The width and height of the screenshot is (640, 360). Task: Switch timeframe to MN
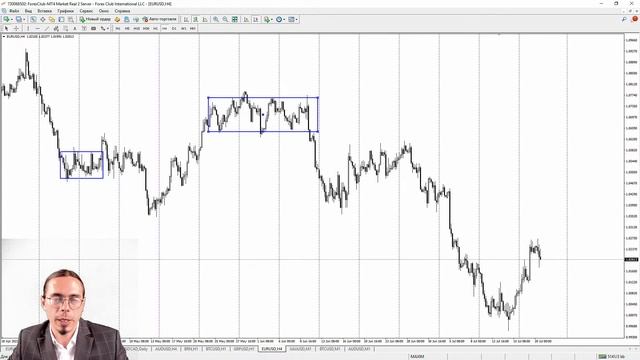point(193,29)
